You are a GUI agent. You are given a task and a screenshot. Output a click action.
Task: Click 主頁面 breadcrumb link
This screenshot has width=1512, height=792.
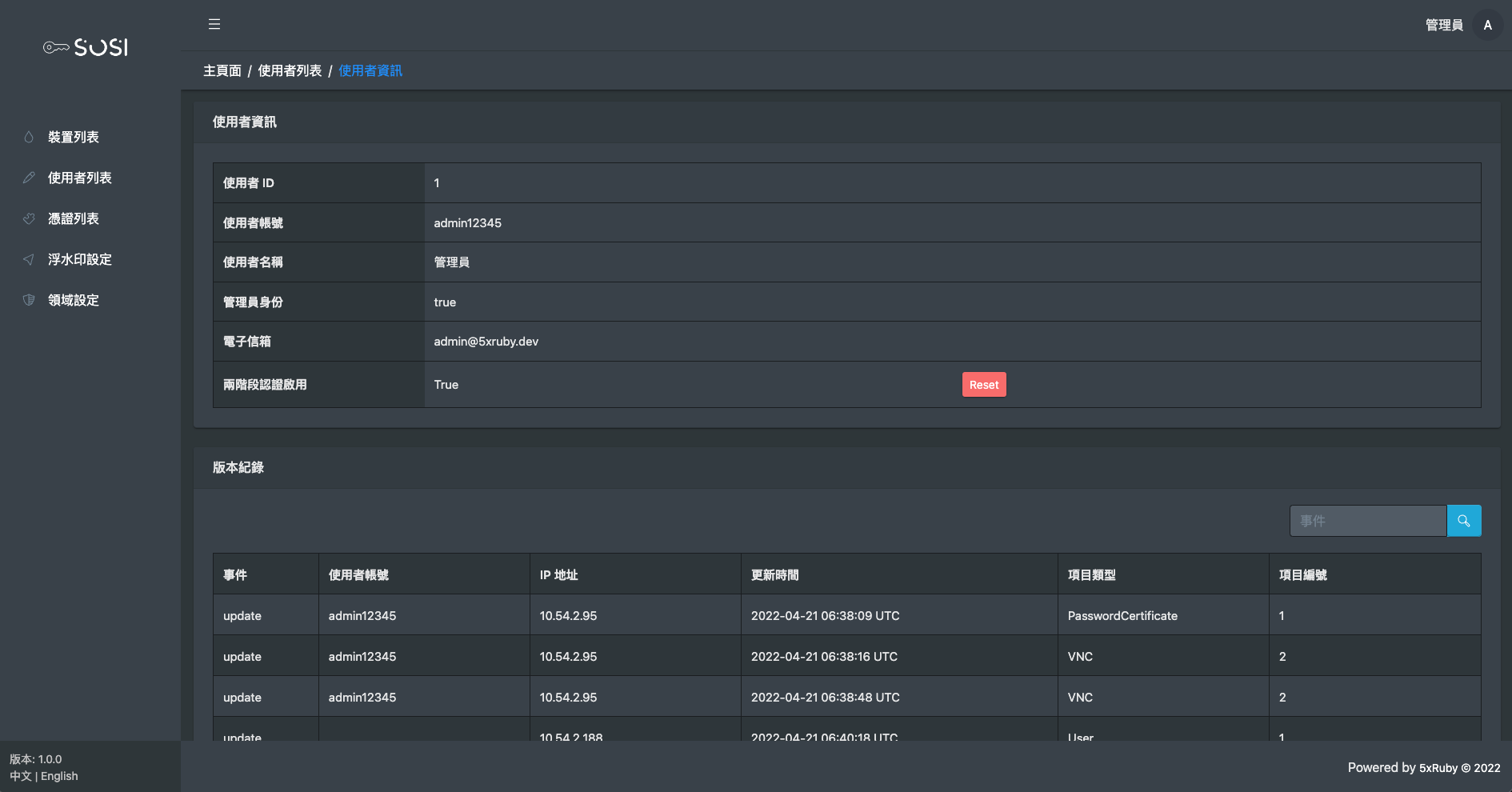point(222,70)
